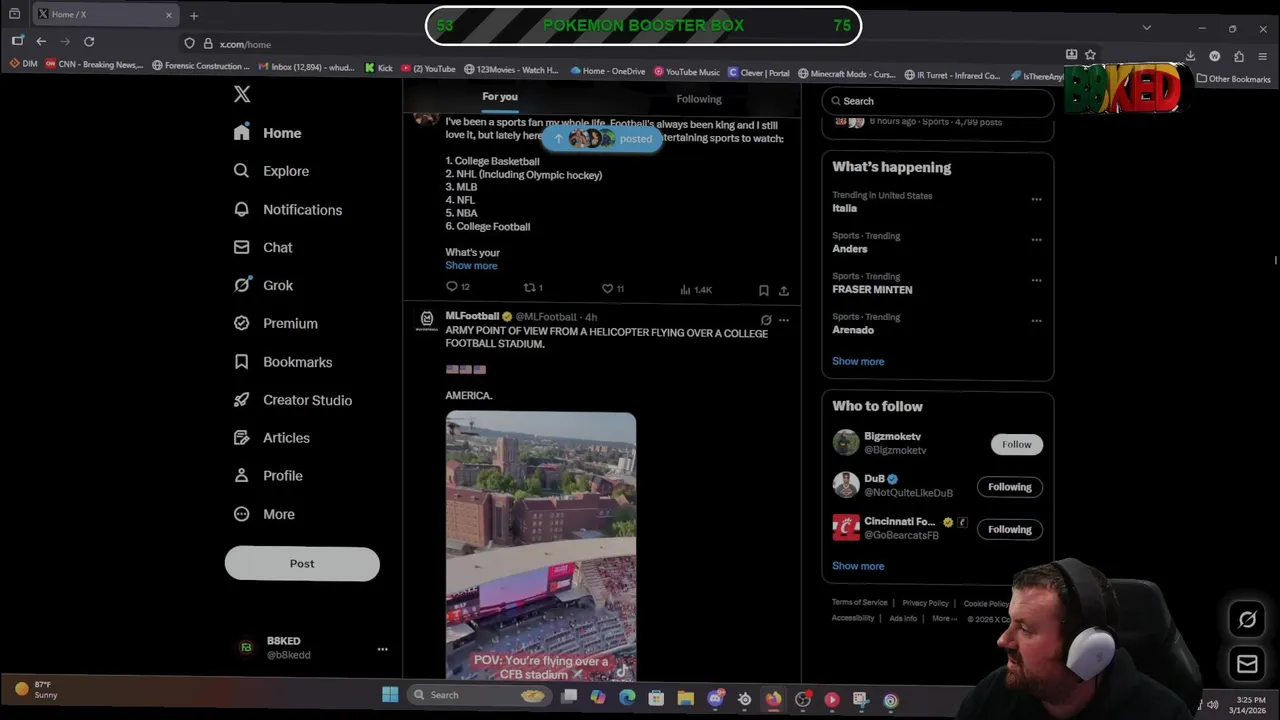1280x720 pixels.
Task: Open a new browser tab
Action: [194, 15]
